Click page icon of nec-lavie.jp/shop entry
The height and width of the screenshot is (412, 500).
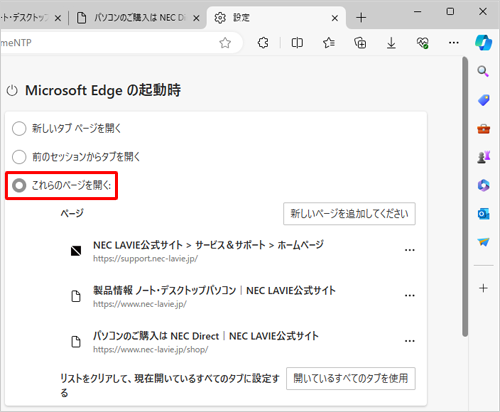(76, 342)
